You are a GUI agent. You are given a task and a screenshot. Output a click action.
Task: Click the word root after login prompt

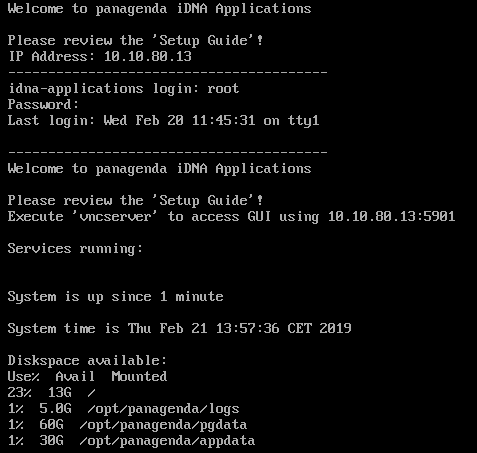point(223,88)
